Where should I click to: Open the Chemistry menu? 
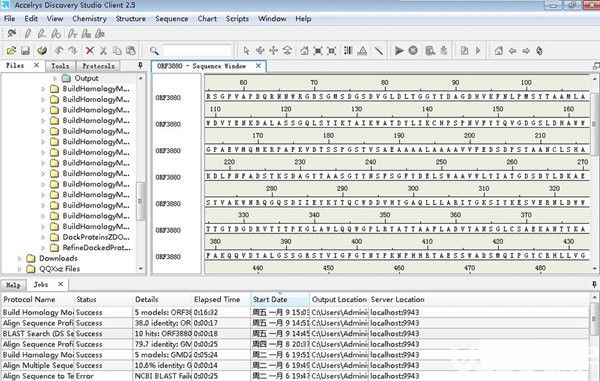tap(89, 19)
